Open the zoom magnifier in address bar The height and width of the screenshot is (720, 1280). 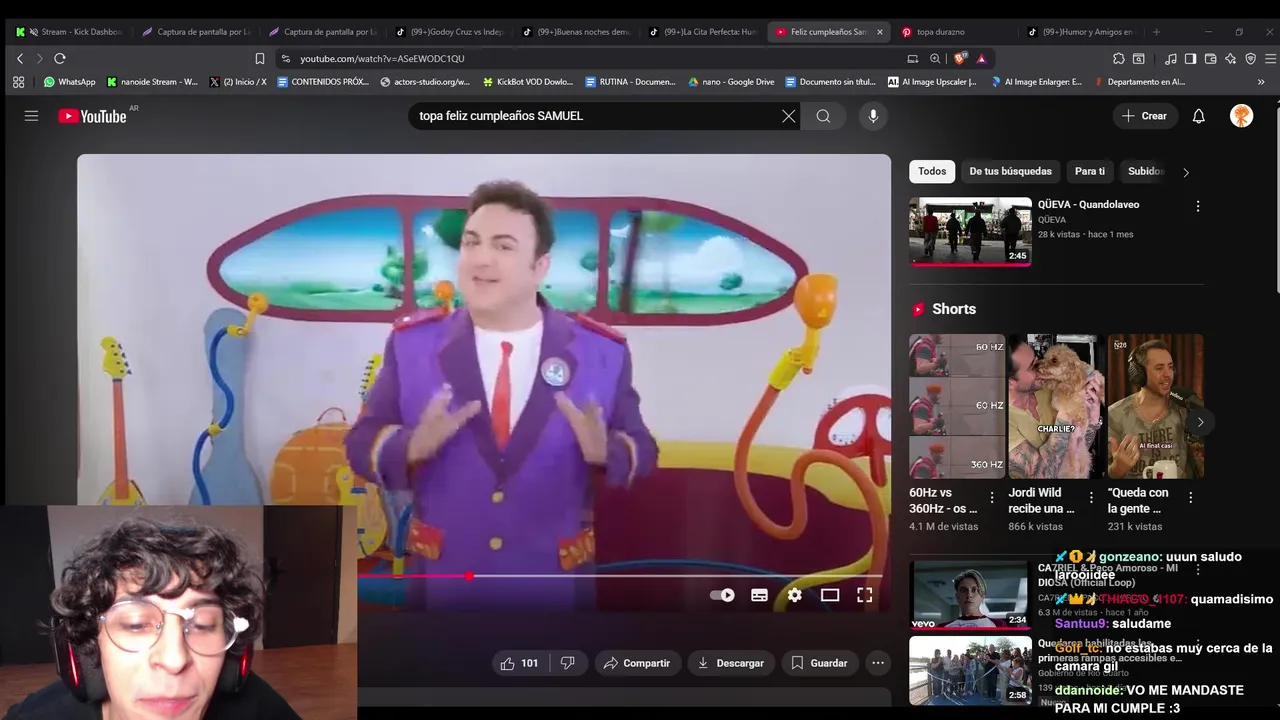[935, 59]
